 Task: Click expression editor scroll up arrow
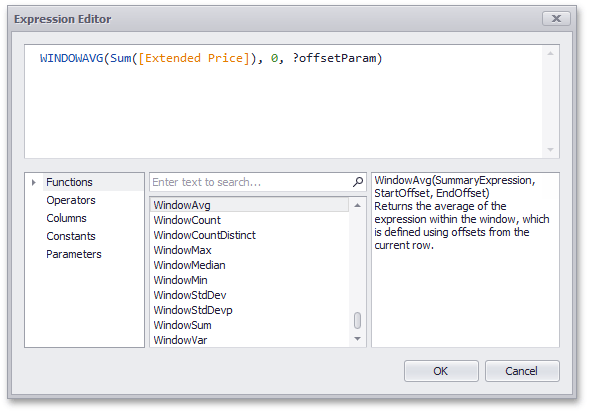coord(550,53)
